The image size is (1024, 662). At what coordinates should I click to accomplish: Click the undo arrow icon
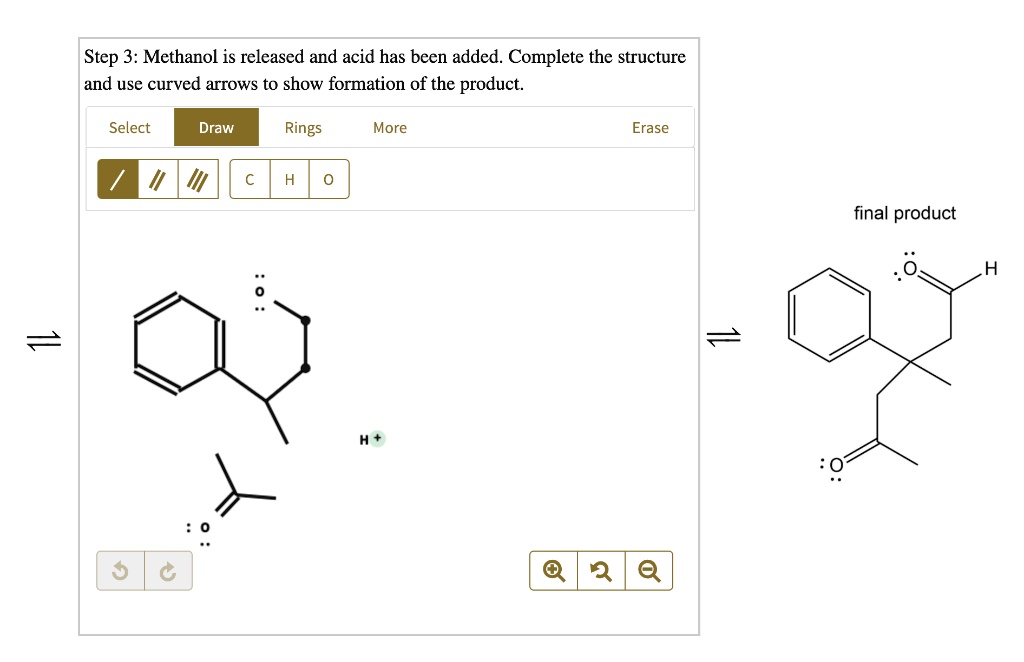[x=120, y=570]
